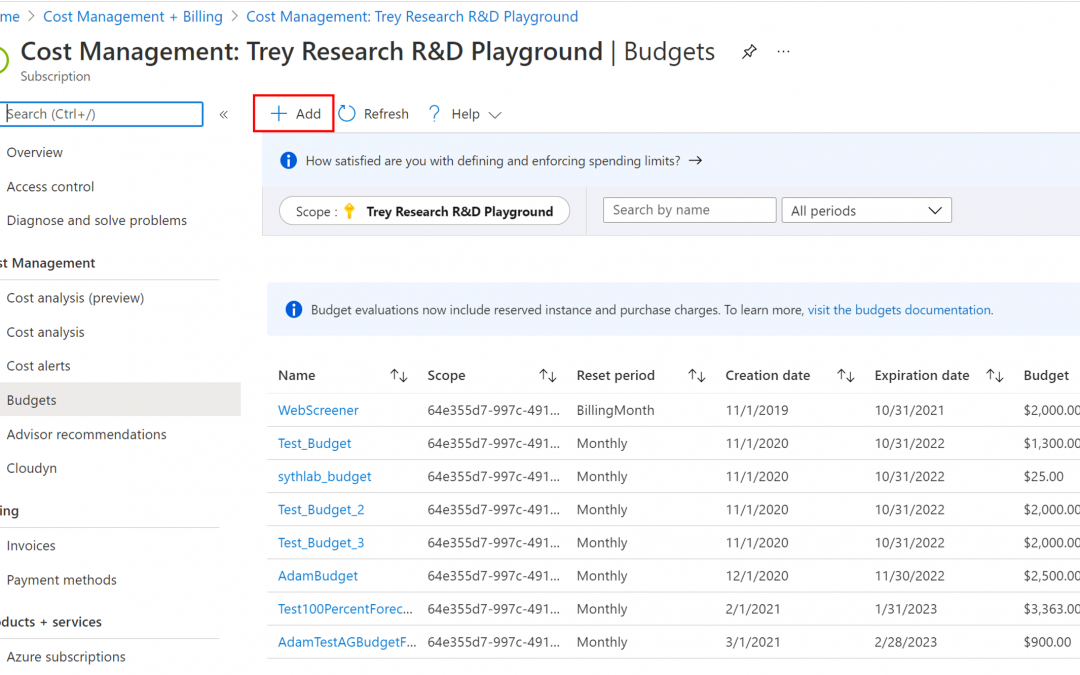Click the 11/1/2019 creation date
Image resolution: width=1080 pixels, height=675 pixels.
click(757, 411)
